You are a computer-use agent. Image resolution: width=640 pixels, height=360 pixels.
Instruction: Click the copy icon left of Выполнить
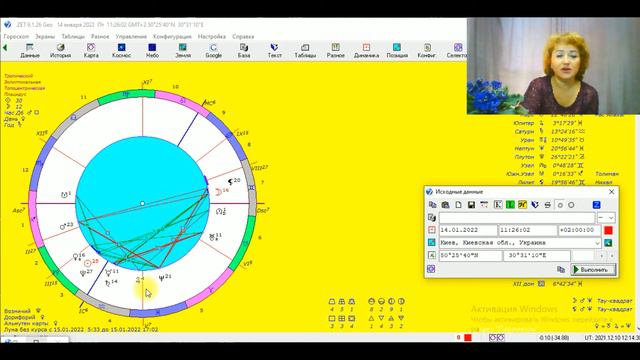click(x=561, y=269)
